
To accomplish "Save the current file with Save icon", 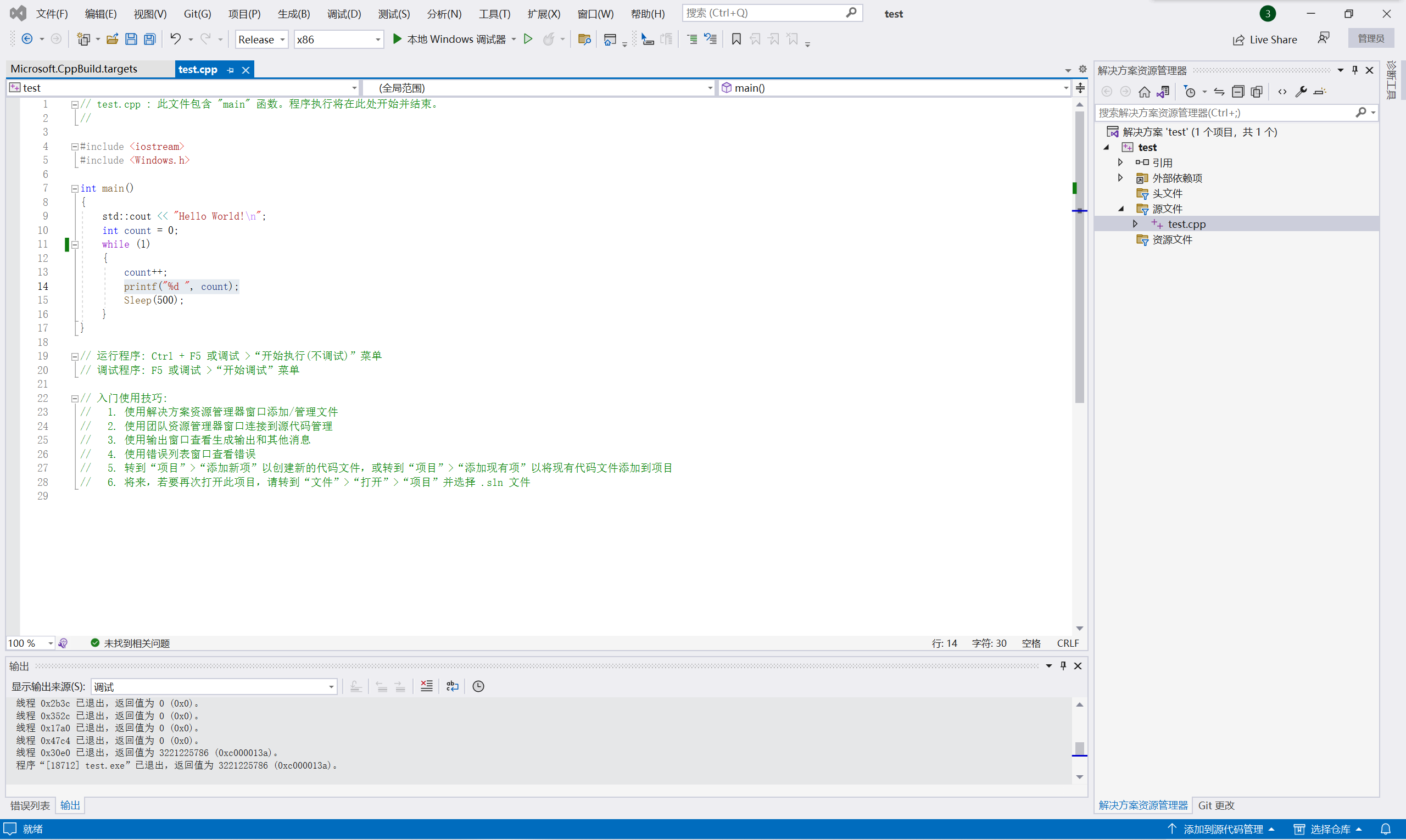I will point(131,39).
